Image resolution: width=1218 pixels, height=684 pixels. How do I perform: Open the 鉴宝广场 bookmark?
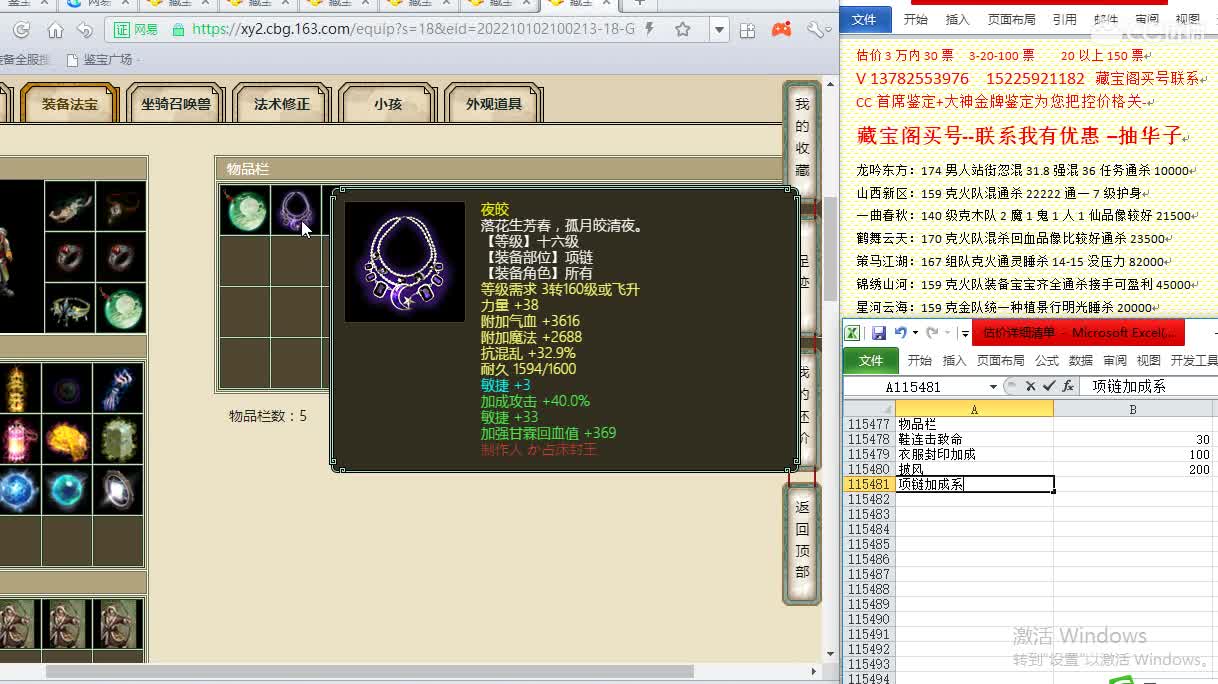tap(99, 59)
